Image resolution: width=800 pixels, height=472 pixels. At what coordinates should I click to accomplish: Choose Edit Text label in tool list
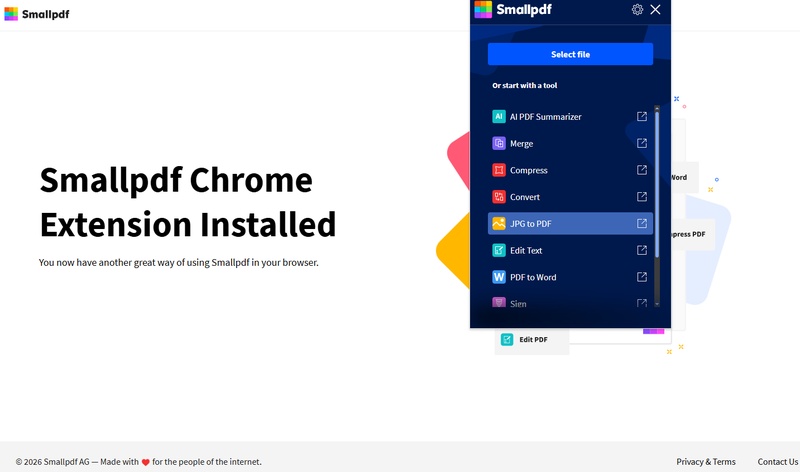click(x=526, y=251)
